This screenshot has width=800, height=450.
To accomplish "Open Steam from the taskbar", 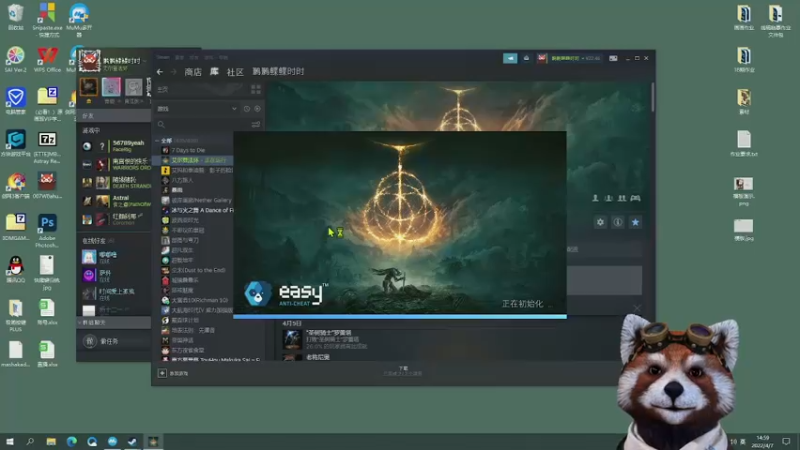I will 133,441.
